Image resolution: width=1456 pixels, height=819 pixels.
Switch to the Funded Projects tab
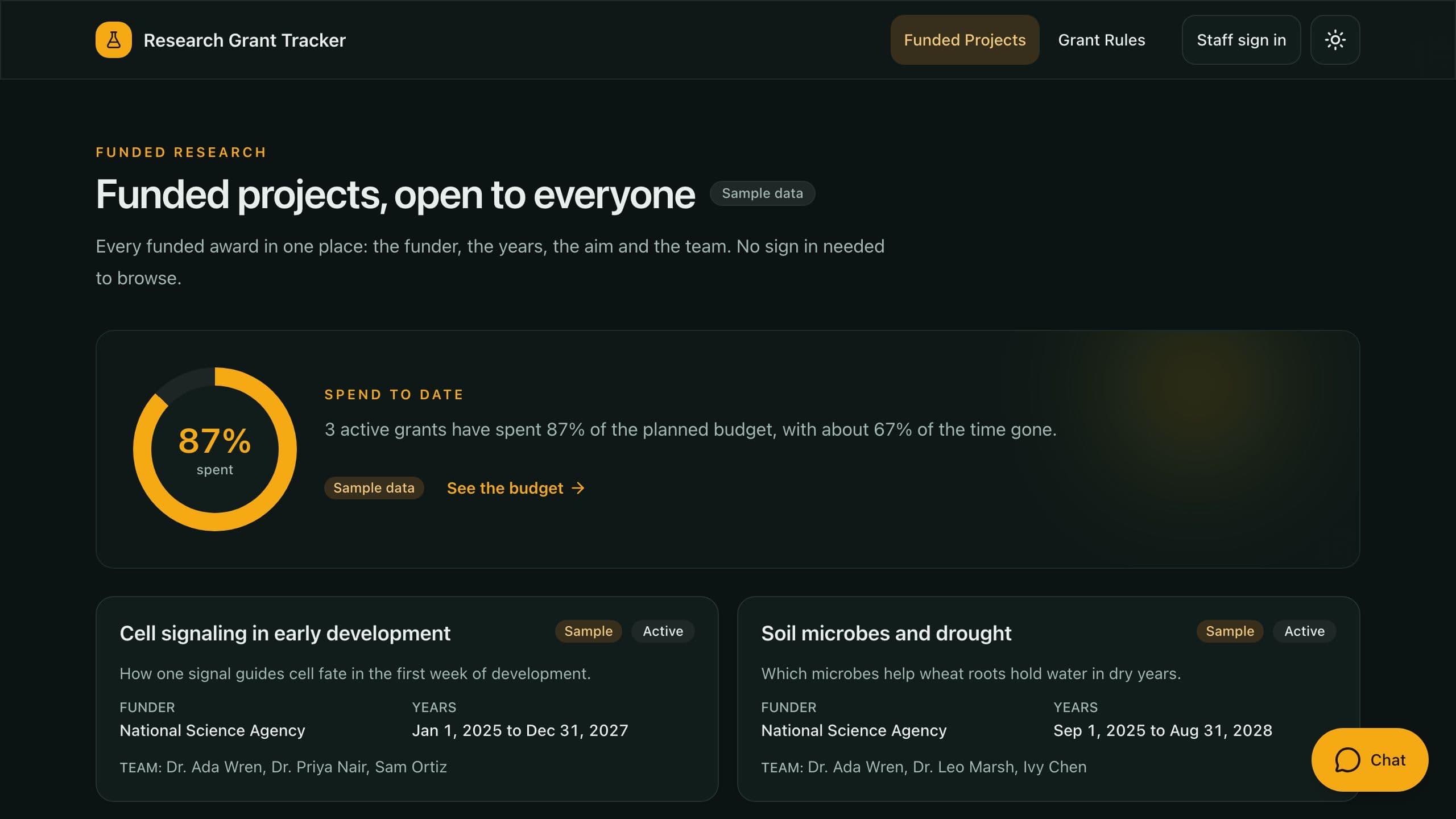point(965,40)
